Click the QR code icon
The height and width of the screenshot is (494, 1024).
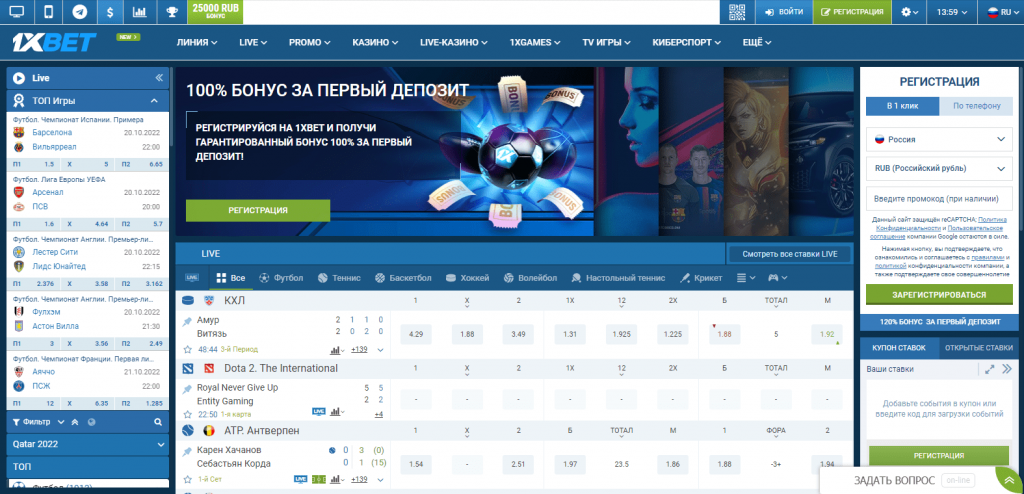pos(737,12)
